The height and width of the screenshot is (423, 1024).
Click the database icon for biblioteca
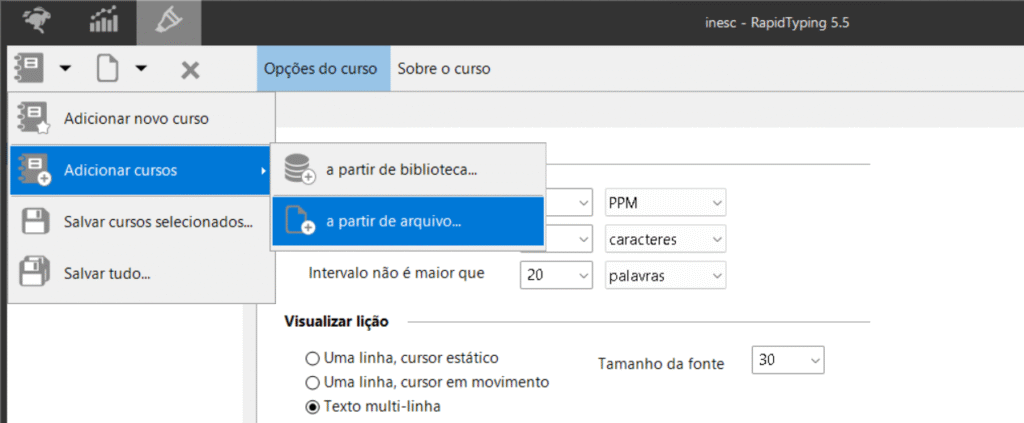(x=299, y=170)
